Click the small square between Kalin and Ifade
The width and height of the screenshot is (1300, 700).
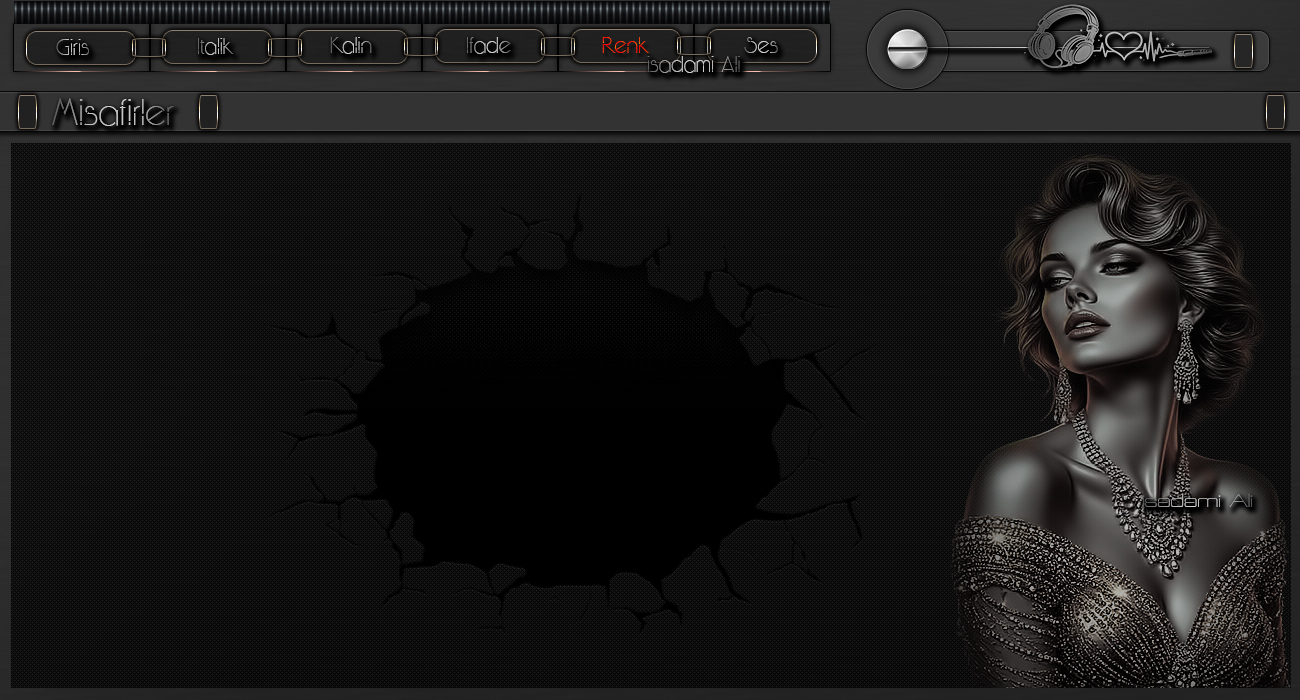tap(421, 47)
